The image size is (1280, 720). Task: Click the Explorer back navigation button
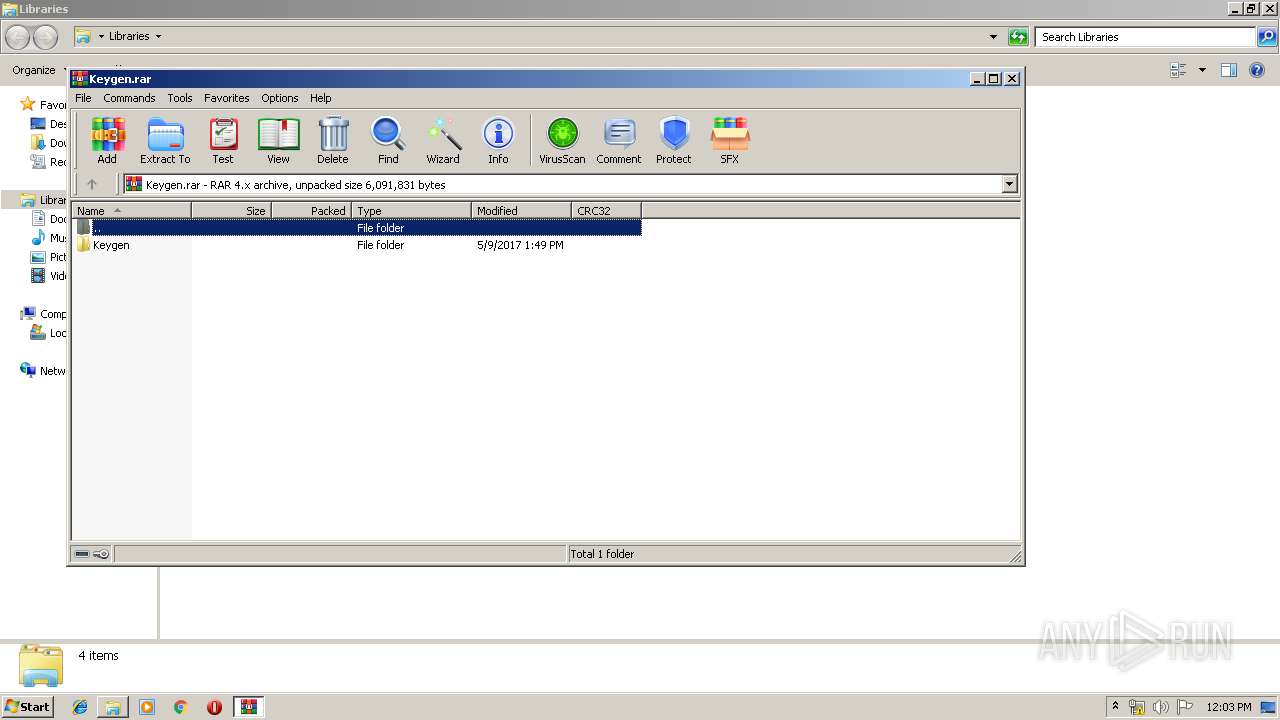(18, 37)
